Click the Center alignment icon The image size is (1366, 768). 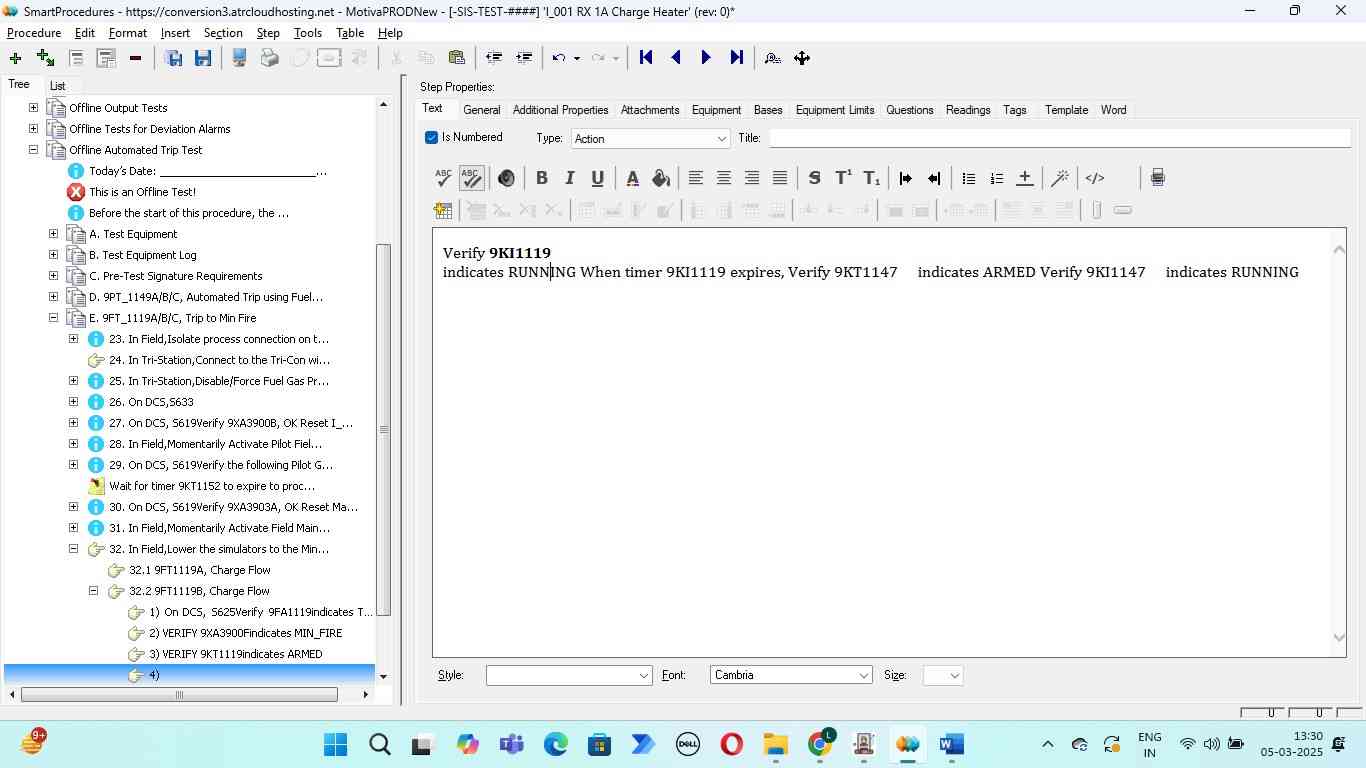723,178
